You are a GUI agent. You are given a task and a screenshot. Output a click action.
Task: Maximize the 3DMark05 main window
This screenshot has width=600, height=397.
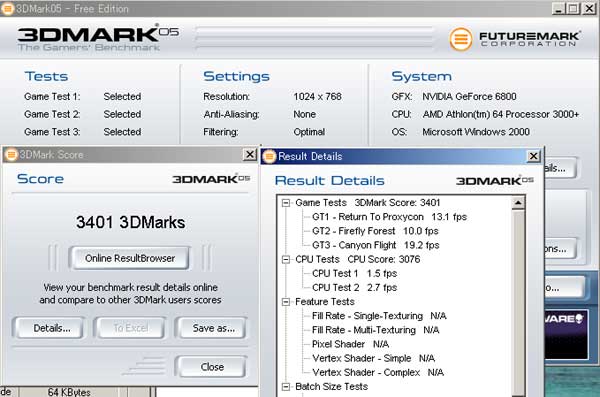573,8
